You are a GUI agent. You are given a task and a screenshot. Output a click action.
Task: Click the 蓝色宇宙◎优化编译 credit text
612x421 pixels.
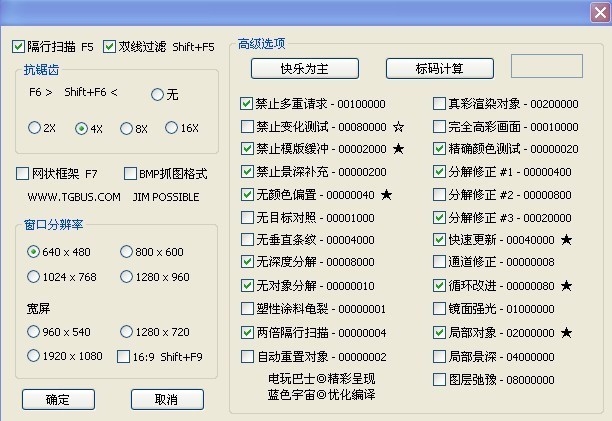coord(322,395)
